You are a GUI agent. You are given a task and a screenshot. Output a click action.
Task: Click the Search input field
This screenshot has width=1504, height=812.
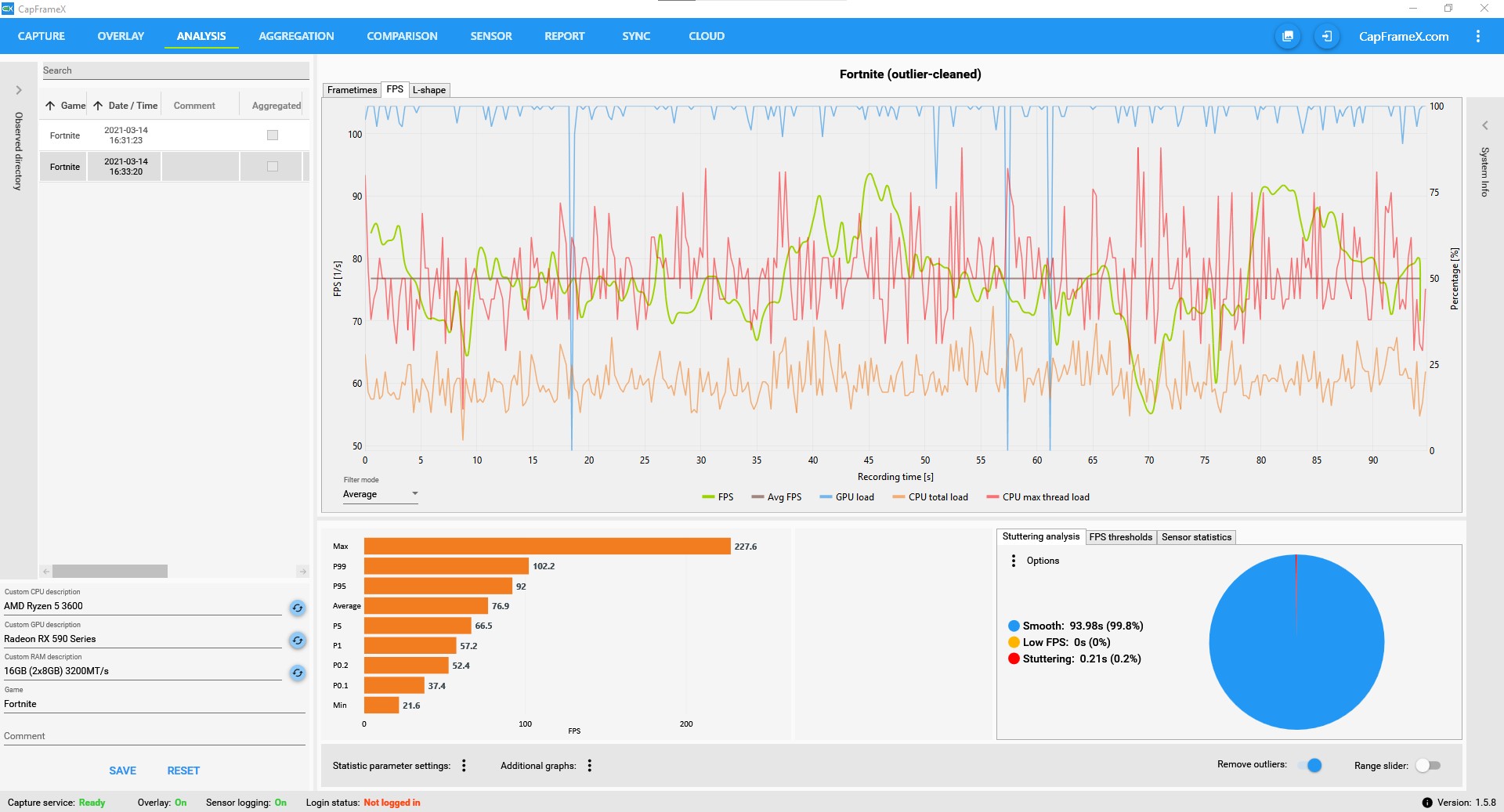click(175, 70)
